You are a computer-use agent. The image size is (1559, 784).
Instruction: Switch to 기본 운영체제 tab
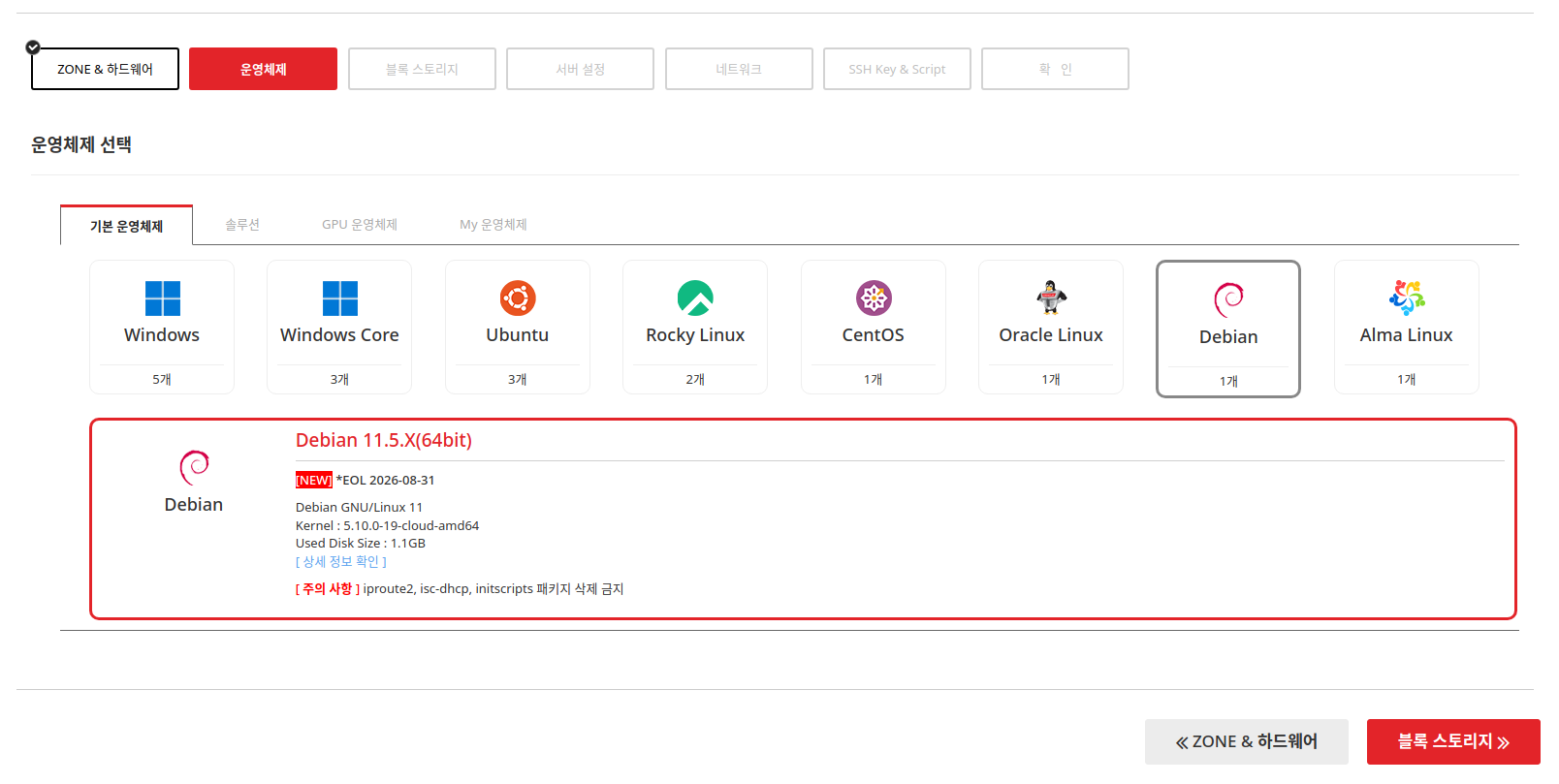126,226
